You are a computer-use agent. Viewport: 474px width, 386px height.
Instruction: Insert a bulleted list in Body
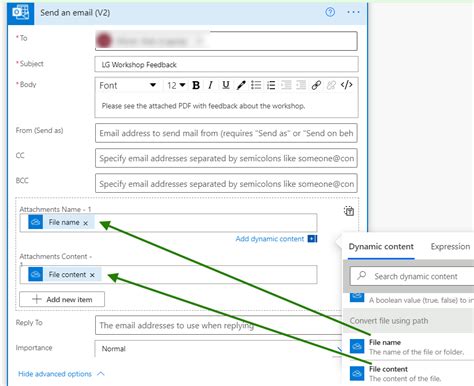256,85
